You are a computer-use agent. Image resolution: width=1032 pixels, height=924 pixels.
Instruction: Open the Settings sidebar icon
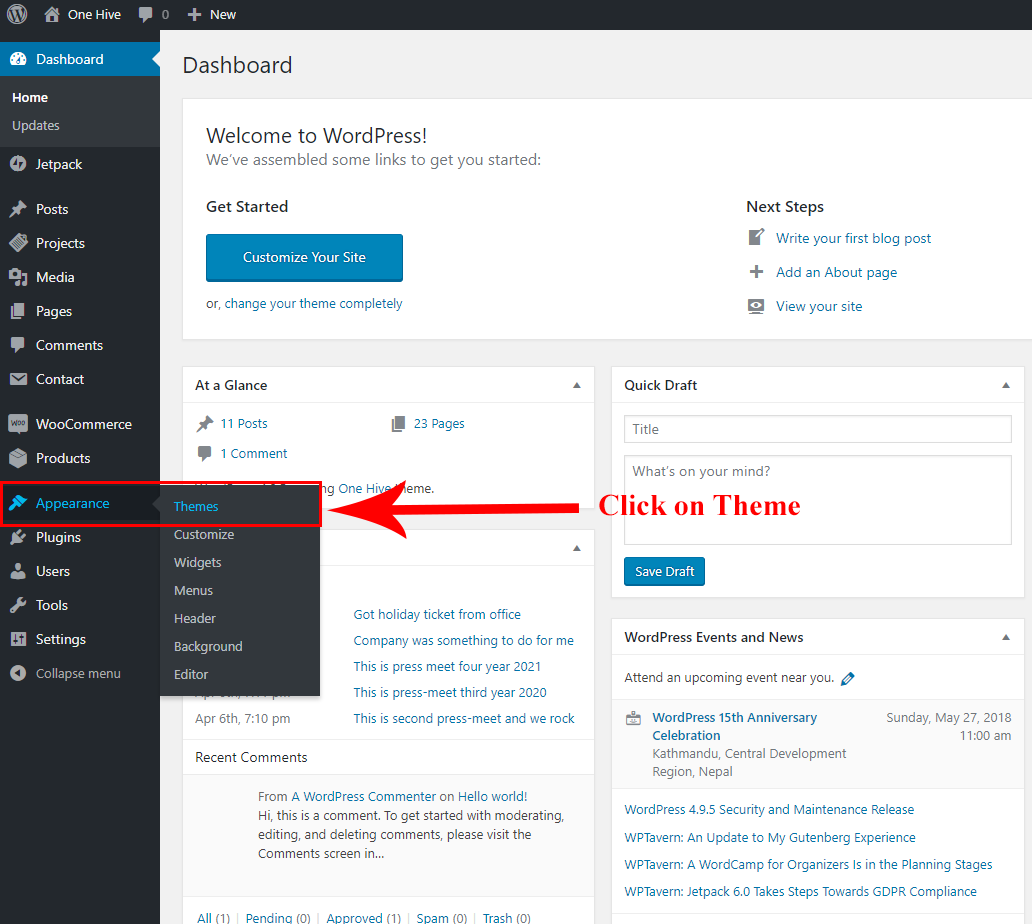18,639
